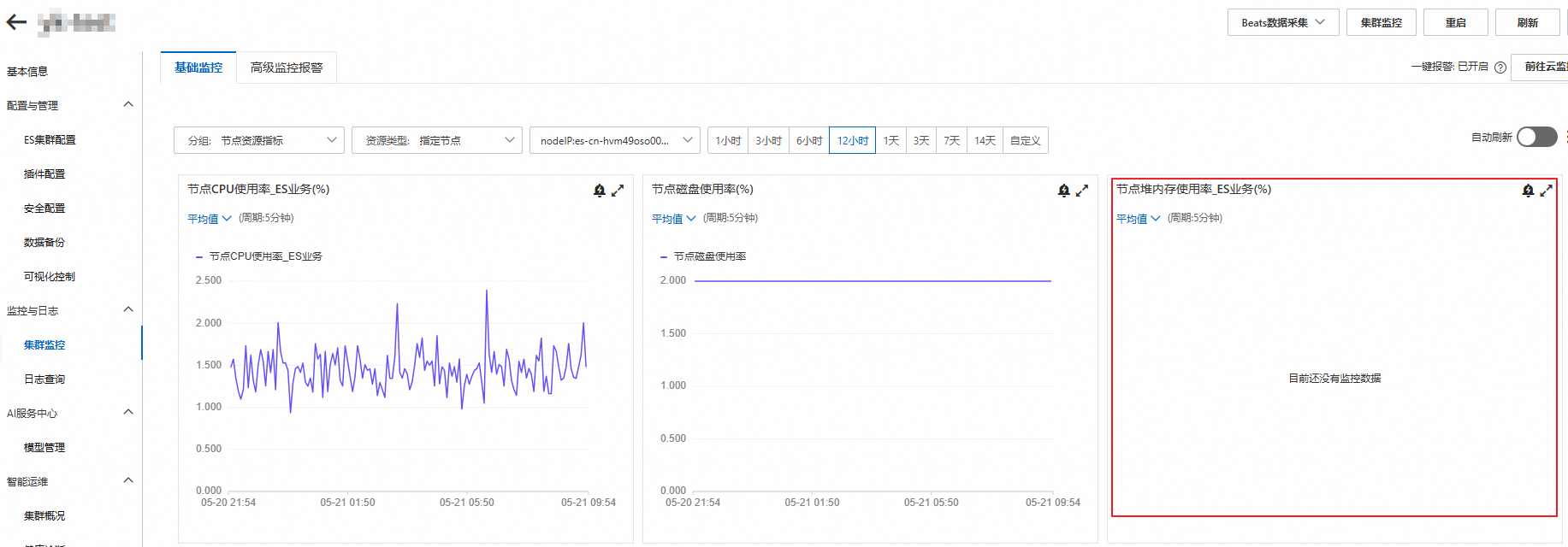Toggle the 自动刷新 switch

(1537, 137)
